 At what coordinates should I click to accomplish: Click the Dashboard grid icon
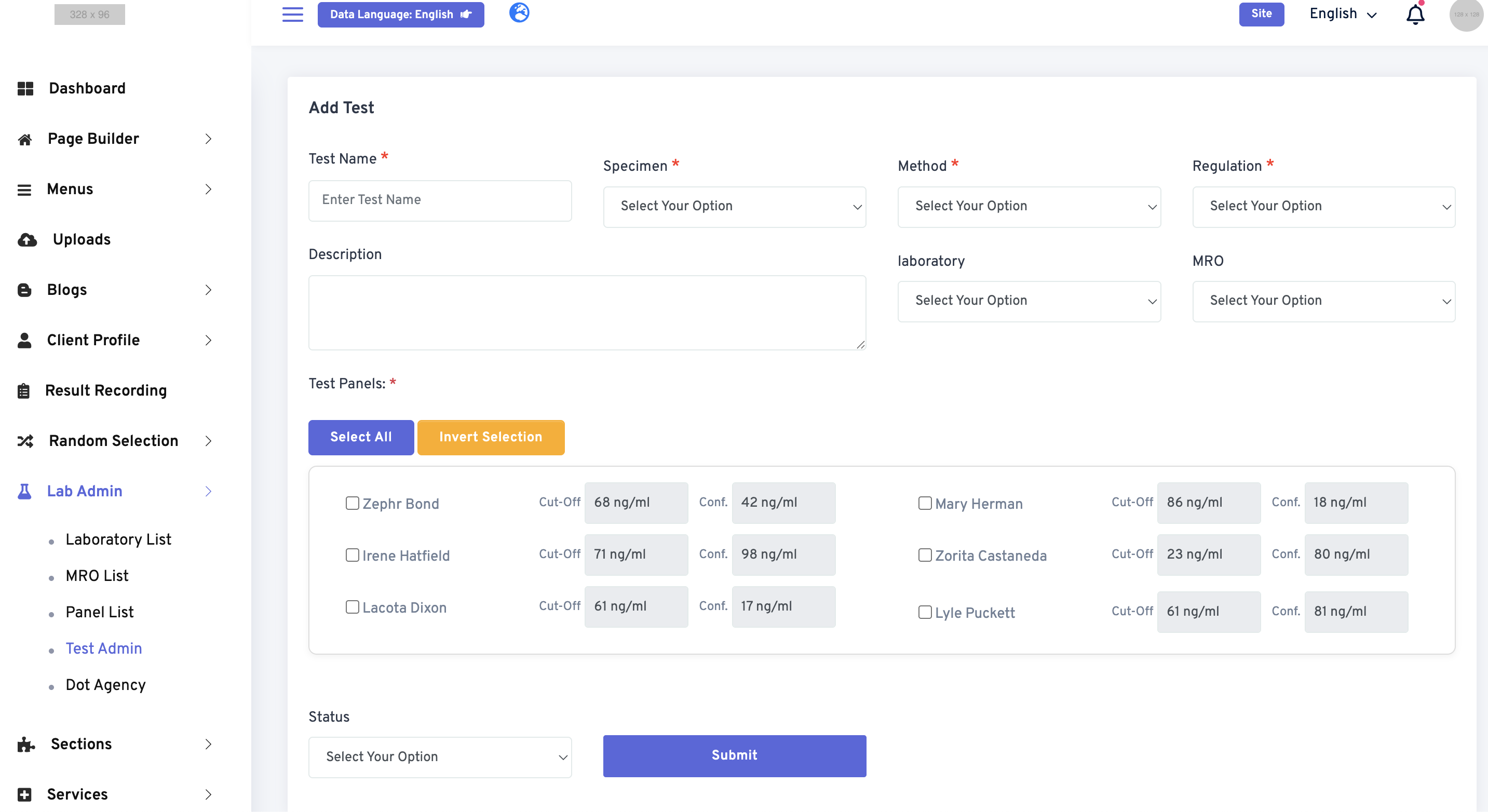25,88
